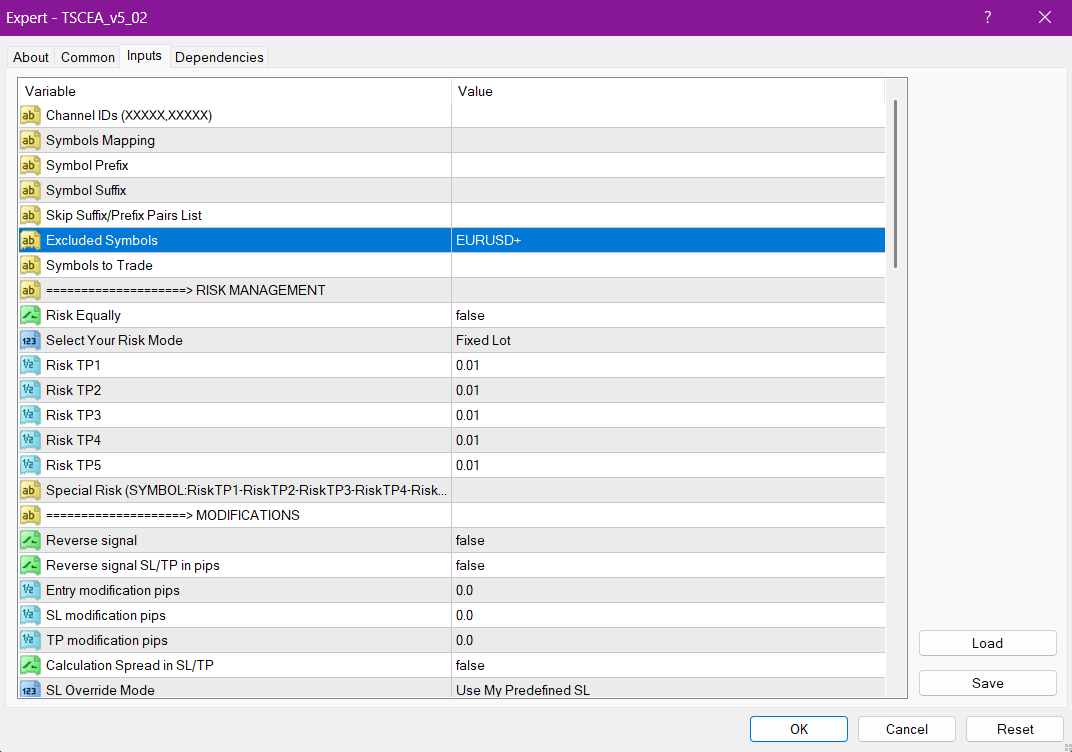The height and width of the screenshot is (752, 1072).
Task: Click the enum icon beside SL Override Mode
Action: click(x=30, y=690)
